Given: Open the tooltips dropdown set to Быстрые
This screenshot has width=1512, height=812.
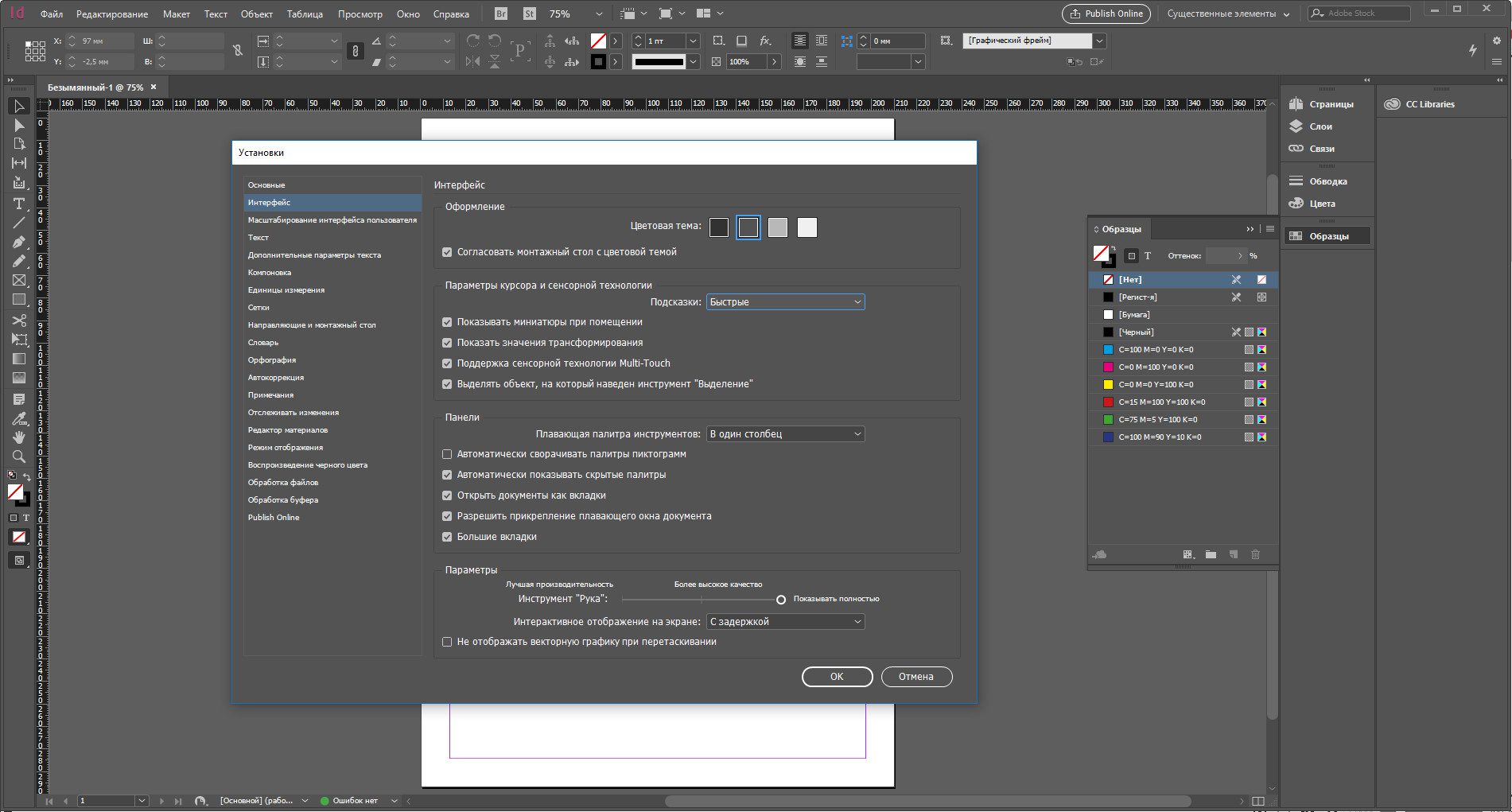Looking at the screenshot, I should pyautogui.click(x=784, y=302).
